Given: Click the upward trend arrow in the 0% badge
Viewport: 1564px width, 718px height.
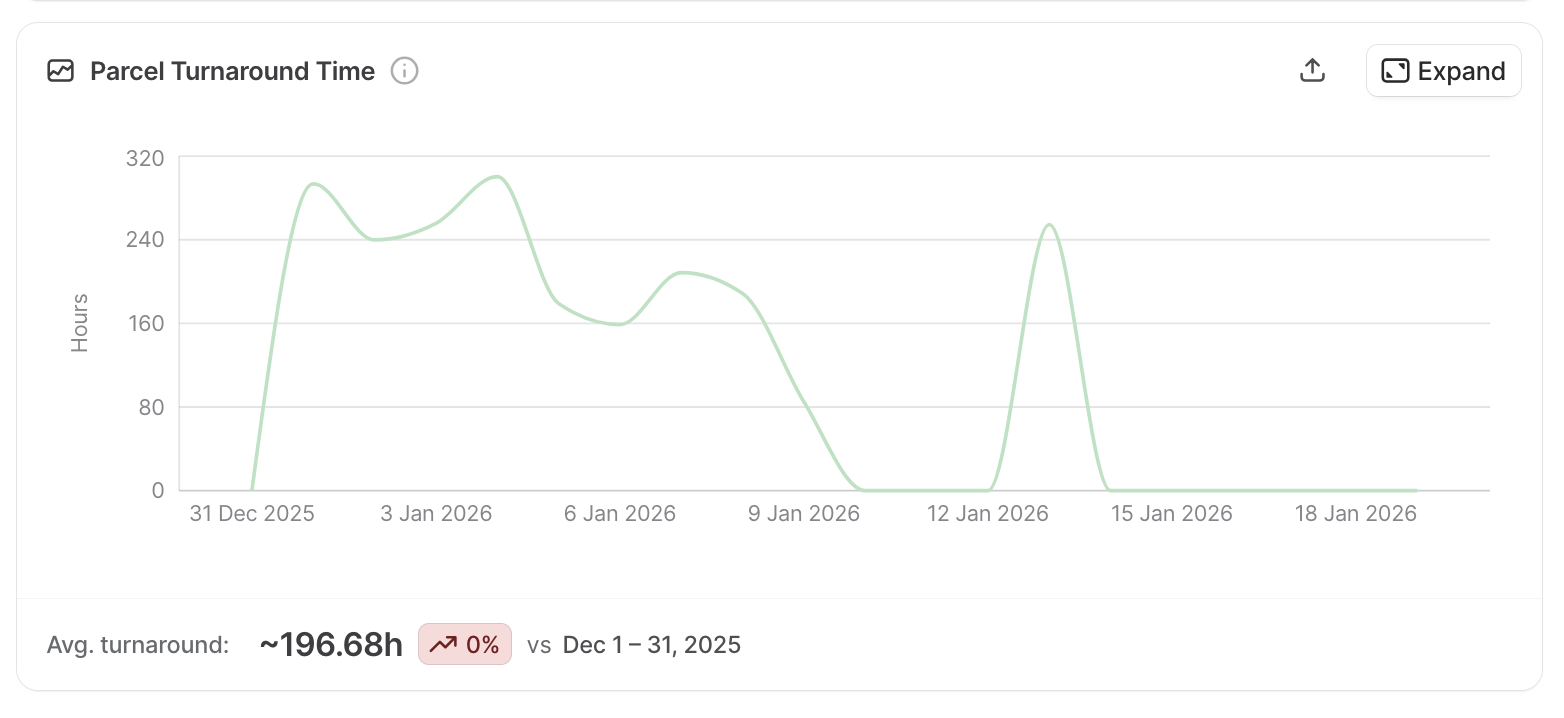Looking at the screenshot, I should [x=442, y=644].
